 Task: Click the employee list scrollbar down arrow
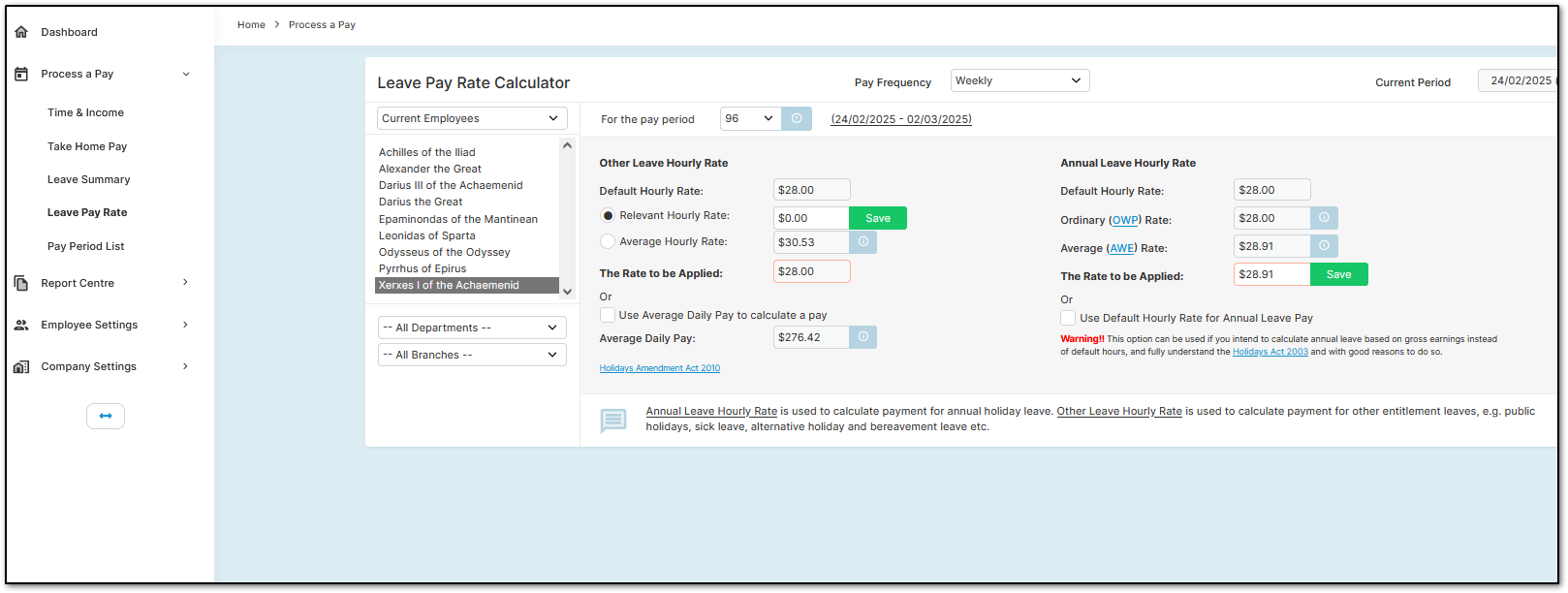pyautogui.click(x=567, y=291)
